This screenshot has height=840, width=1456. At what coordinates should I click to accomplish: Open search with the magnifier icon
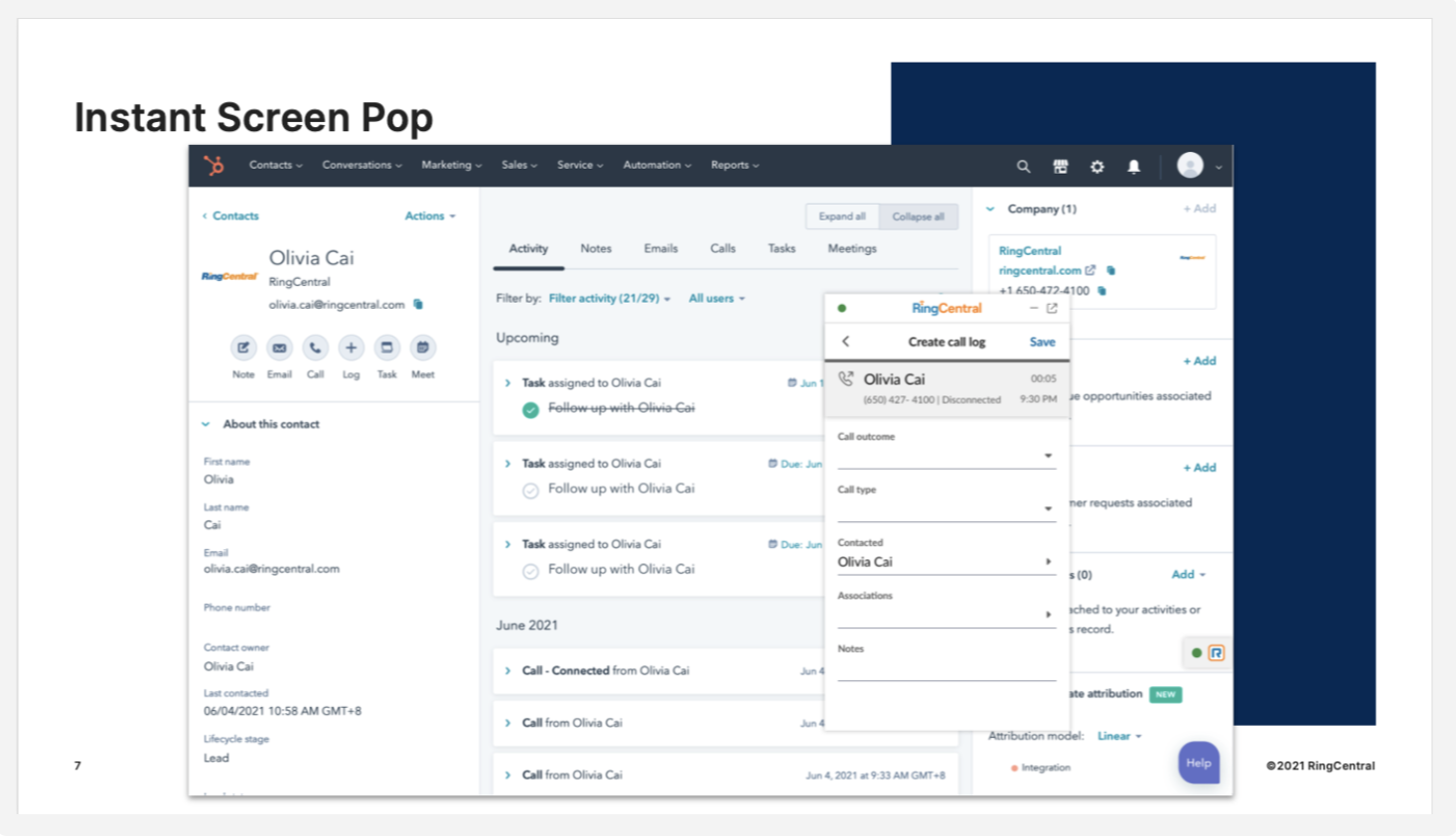[x=1023, y=167]
